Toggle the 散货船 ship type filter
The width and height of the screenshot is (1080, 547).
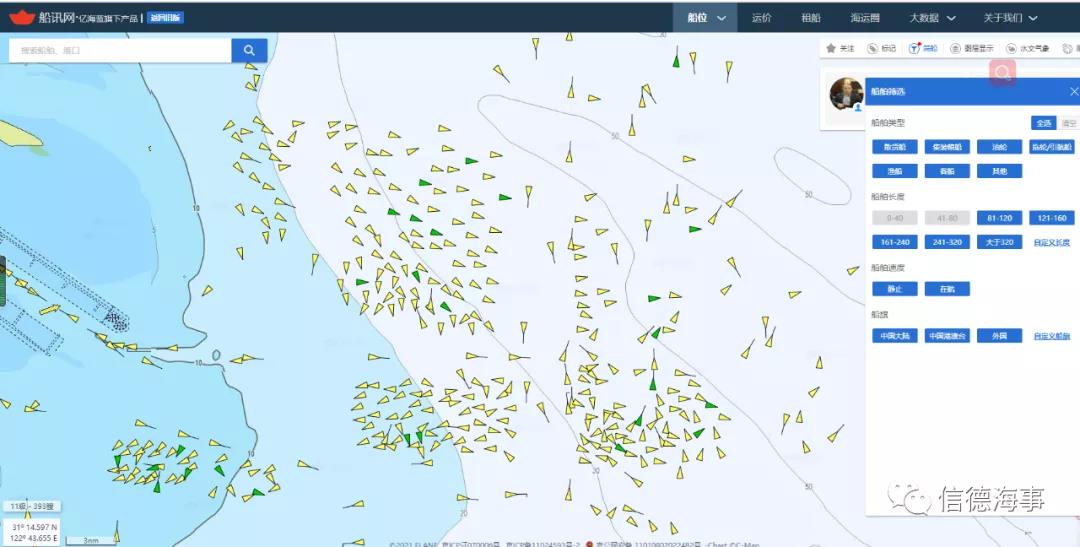894,147
